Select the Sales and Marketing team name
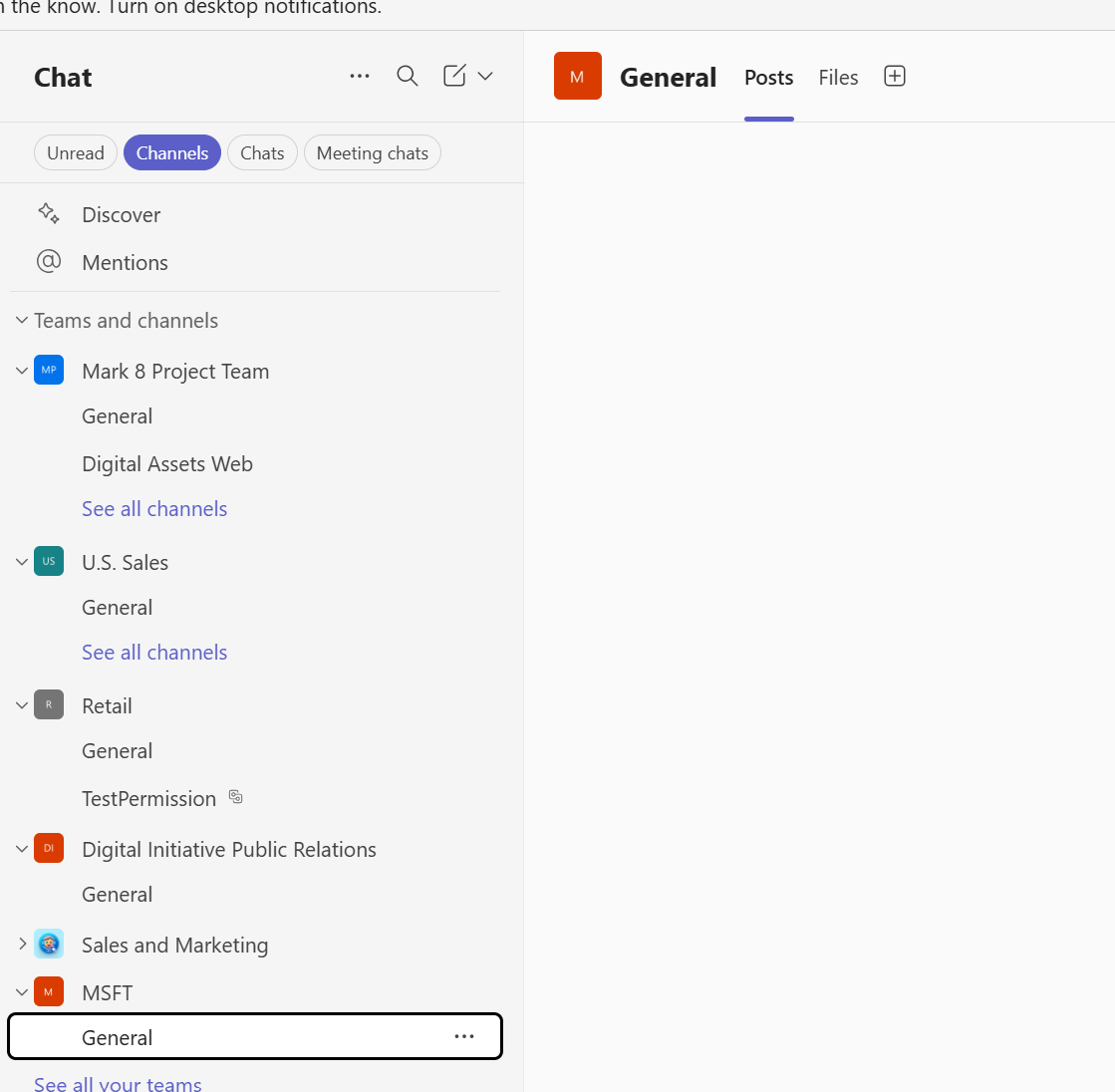Viewport: 1115px width, 1092px height. [x=175, y=945]
